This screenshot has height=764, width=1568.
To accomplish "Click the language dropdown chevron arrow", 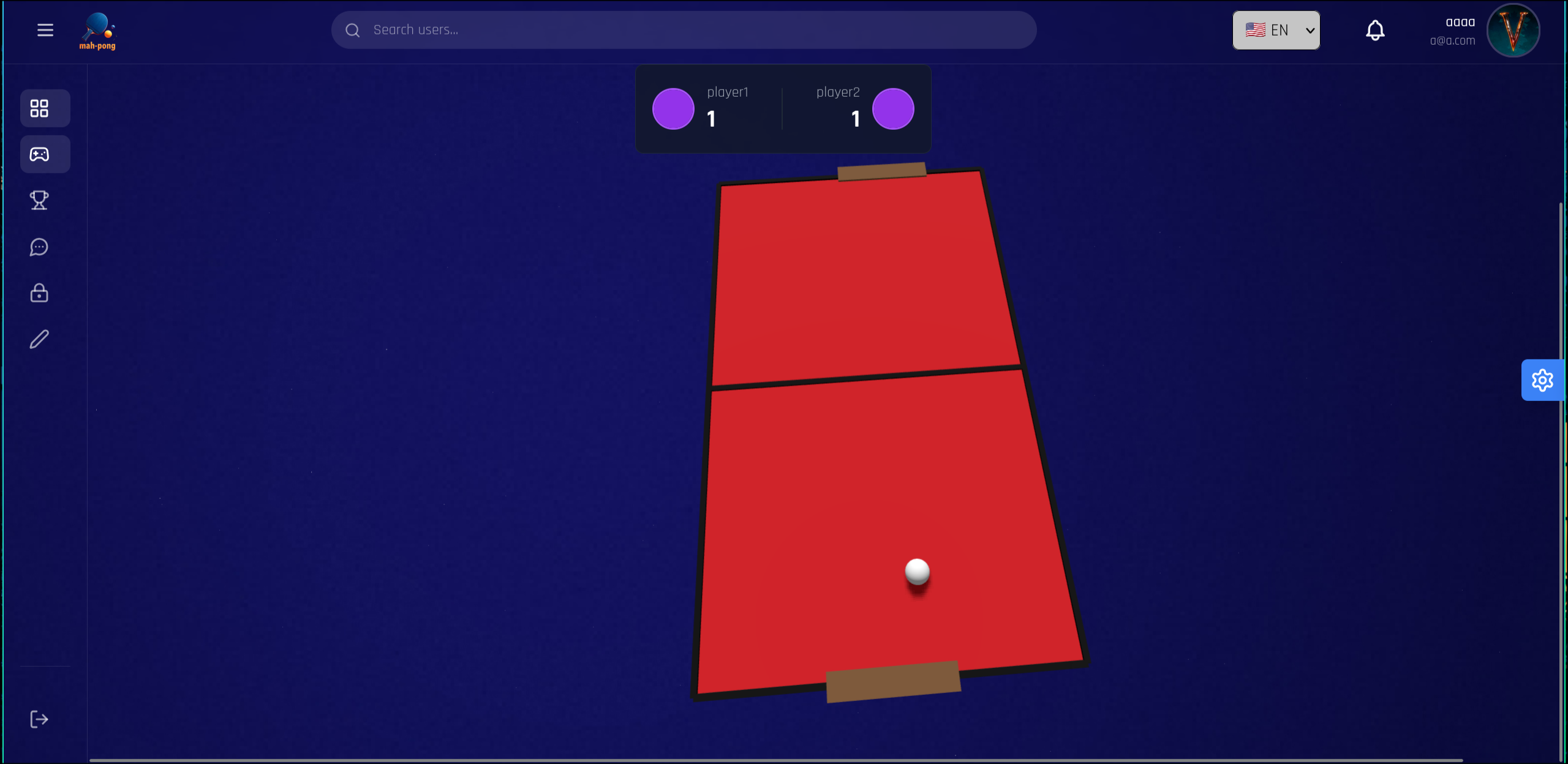I will click(x=1310, y=30).
